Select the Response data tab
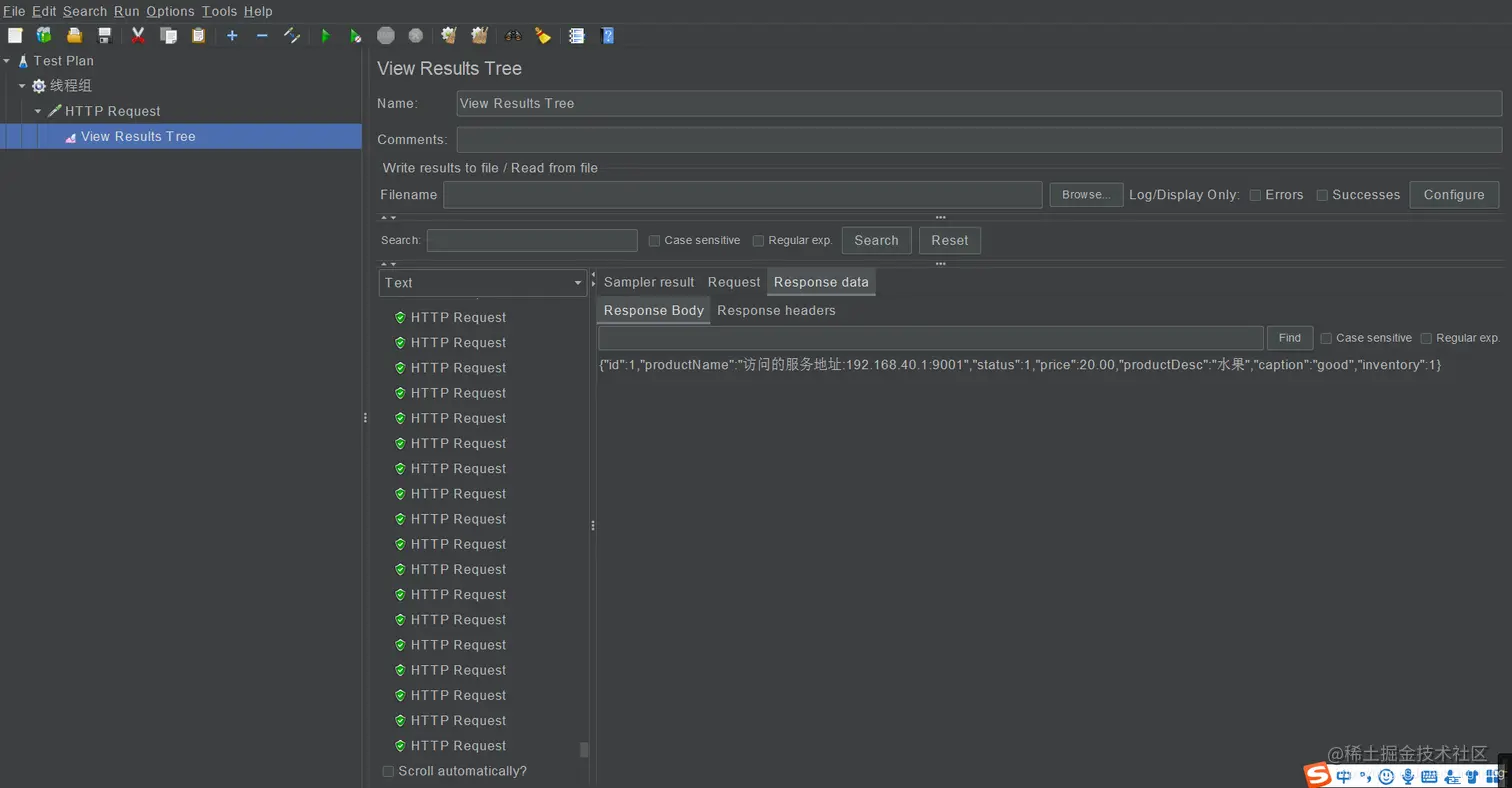Viewport: 1512px width, 788px height. click(x=821, y=282)
